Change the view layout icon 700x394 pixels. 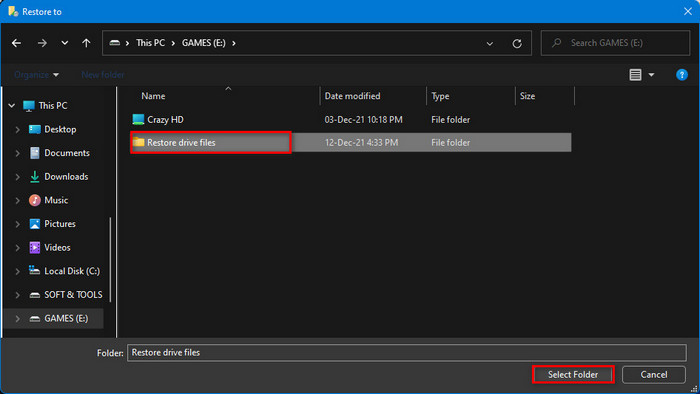(x=635, y=75)
